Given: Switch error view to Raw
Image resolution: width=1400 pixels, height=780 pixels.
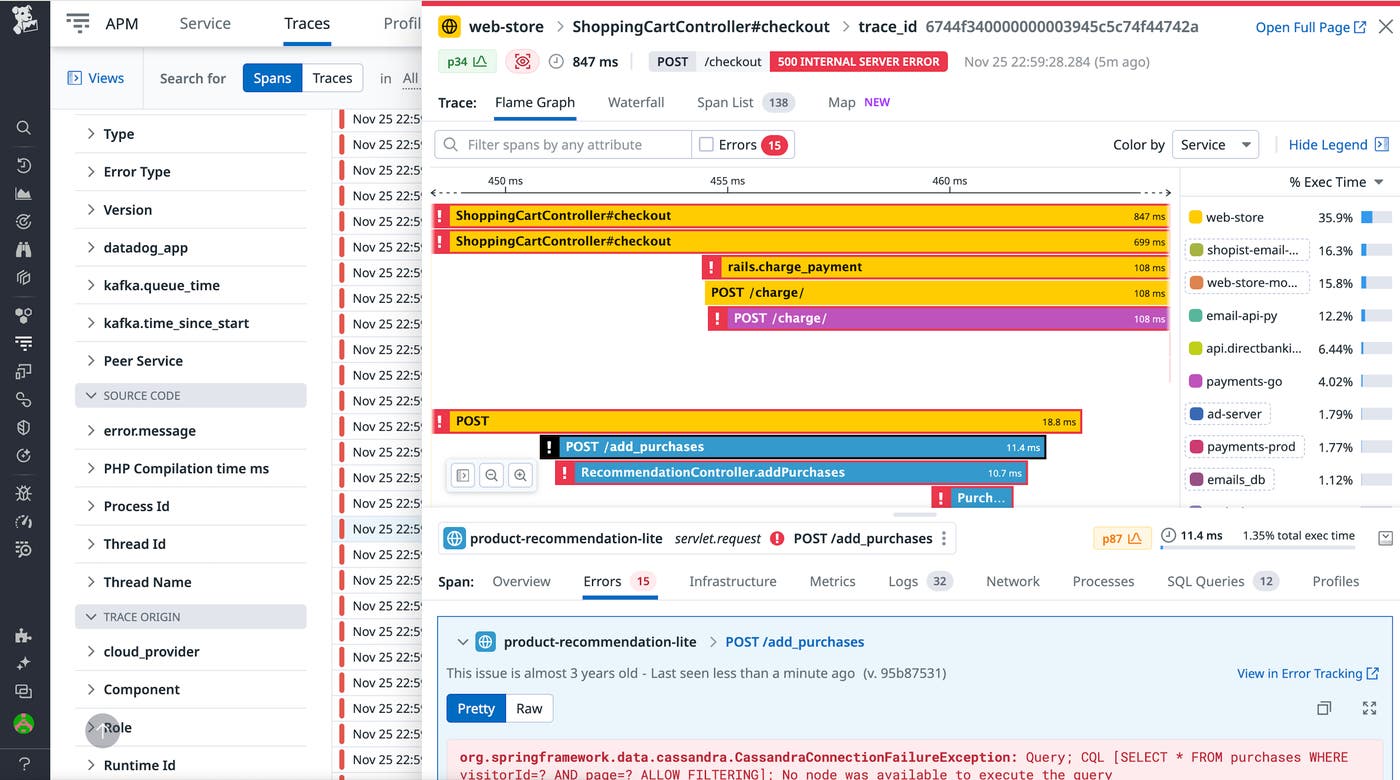Looking at the screenshot, I should click(529, 708).
